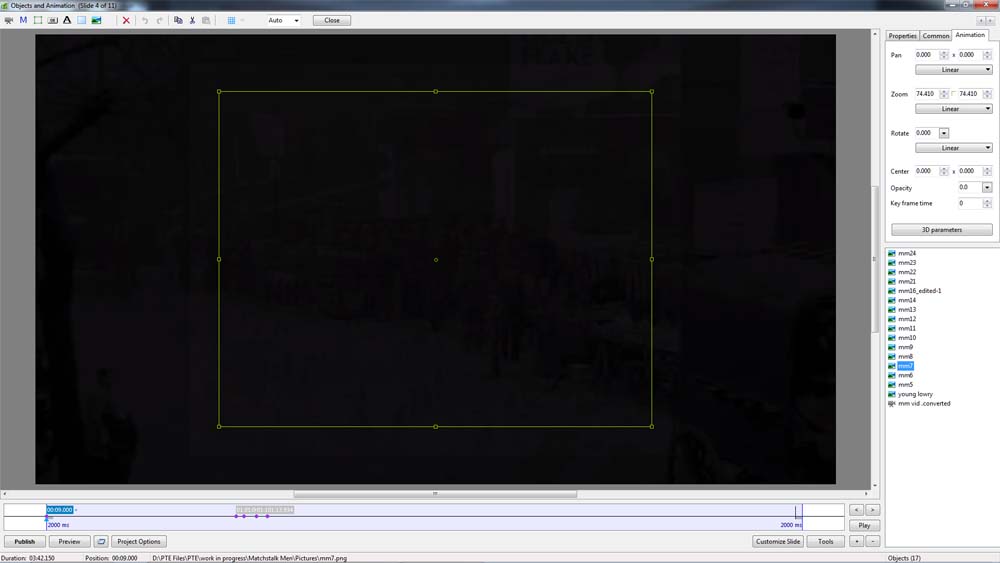The width and height of the screenshot is (1000, 563).
Task: Click the 00:09.000 keyframe on the timeline
Action: pos(60,510)
